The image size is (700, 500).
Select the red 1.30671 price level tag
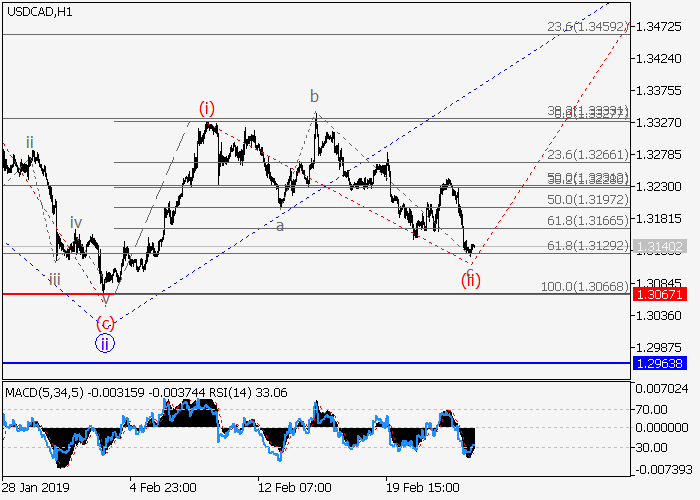point(659,294)
